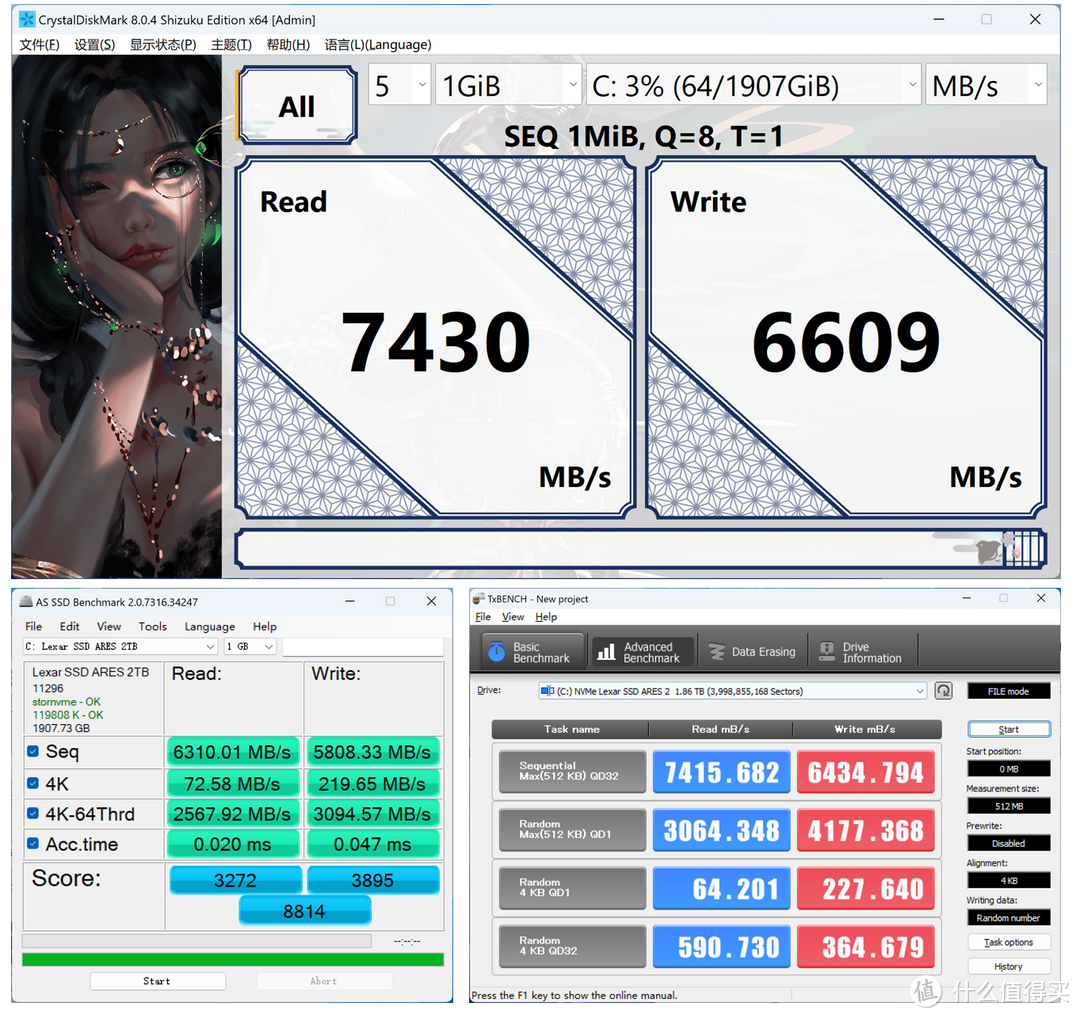Click the Random 4 KB QD32 task button
Viewport: 1080px width, 1018px height.
pos(573,946)
